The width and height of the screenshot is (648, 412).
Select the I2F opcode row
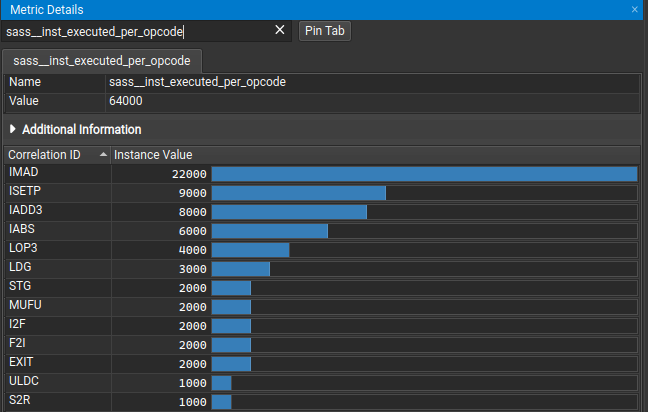[x=322, y=326]
